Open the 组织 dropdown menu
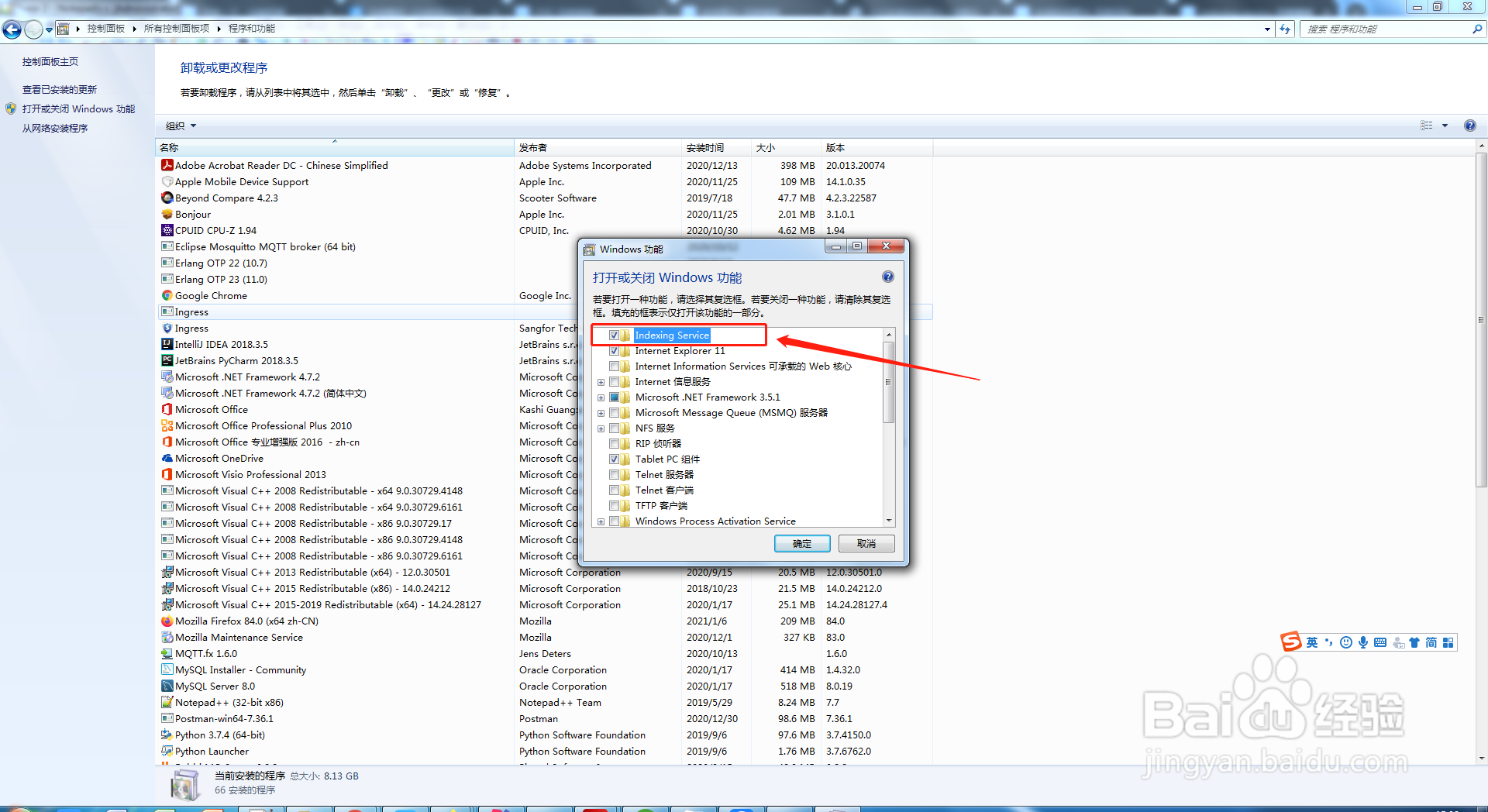Viewport: 1488px width, 812px height. (181, 126)
